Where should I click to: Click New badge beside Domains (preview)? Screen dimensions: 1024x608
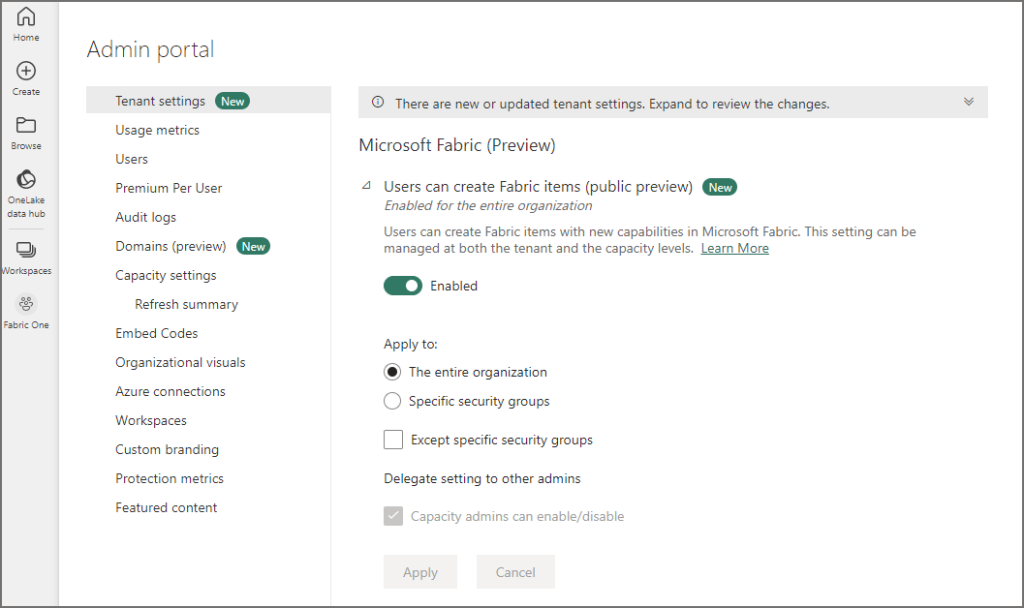253,246
